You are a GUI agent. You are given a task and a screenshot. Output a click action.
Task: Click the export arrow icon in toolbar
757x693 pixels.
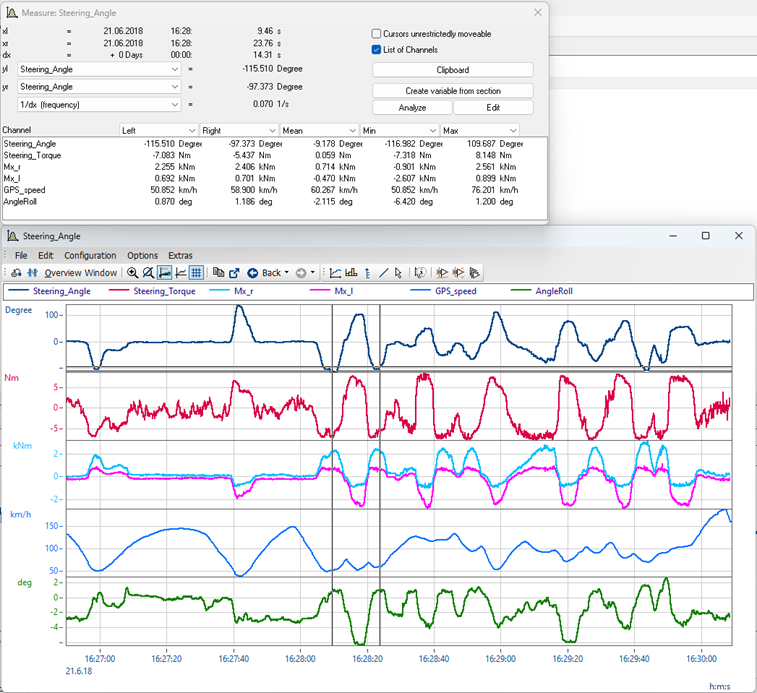point(234,272)
